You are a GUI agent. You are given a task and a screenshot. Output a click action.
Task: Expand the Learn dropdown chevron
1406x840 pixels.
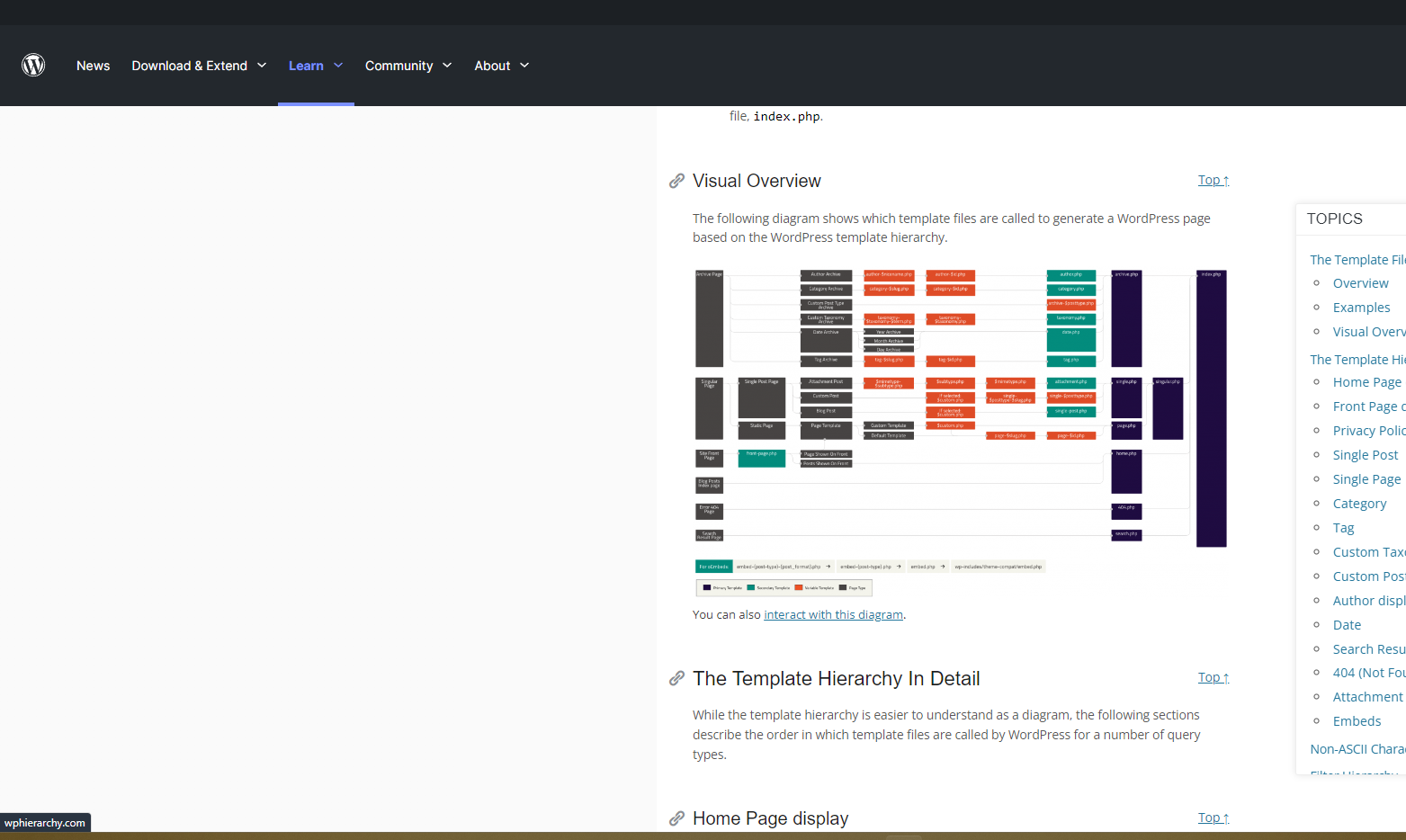click(339, 65)
